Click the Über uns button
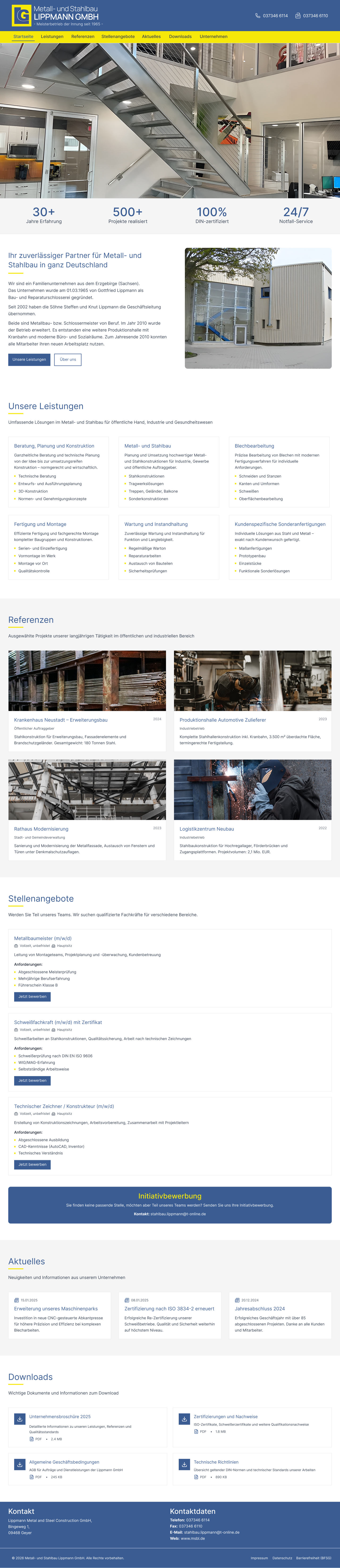 (x=68, y=359)
